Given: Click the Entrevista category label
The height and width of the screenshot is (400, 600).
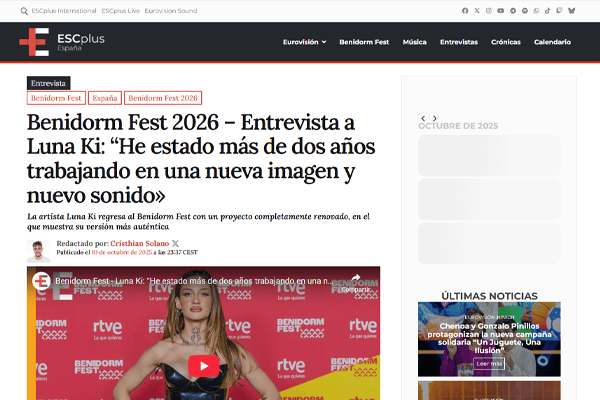Looking at the screenshot, I should [x=48, y=83].
